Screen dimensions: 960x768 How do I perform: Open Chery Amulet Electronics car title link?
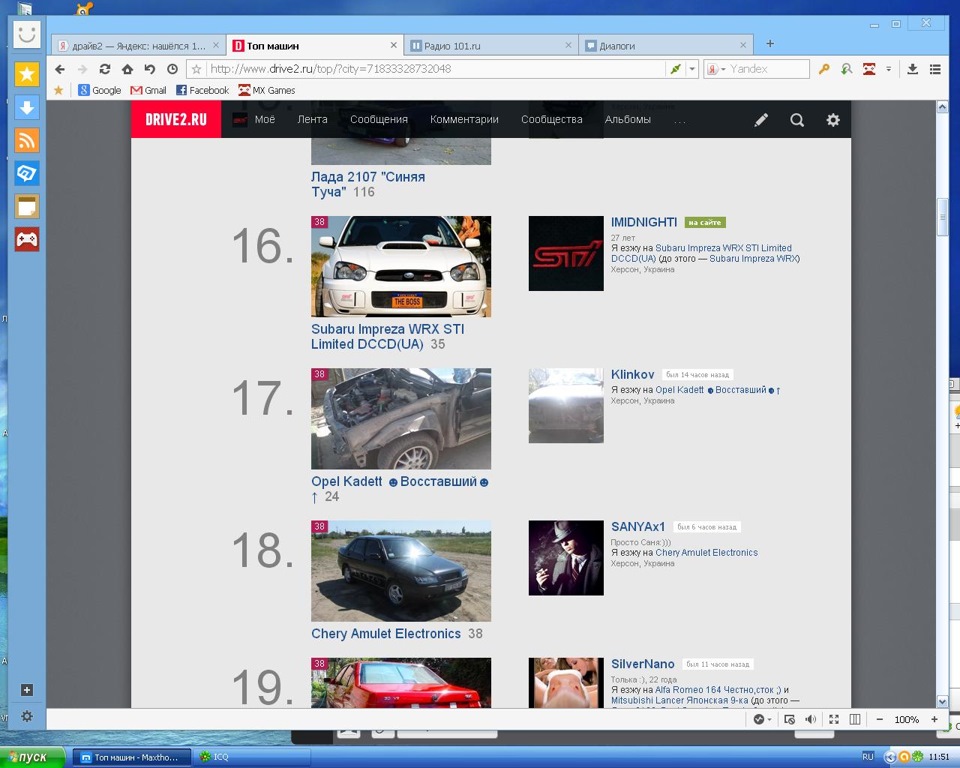coord(386,634)
